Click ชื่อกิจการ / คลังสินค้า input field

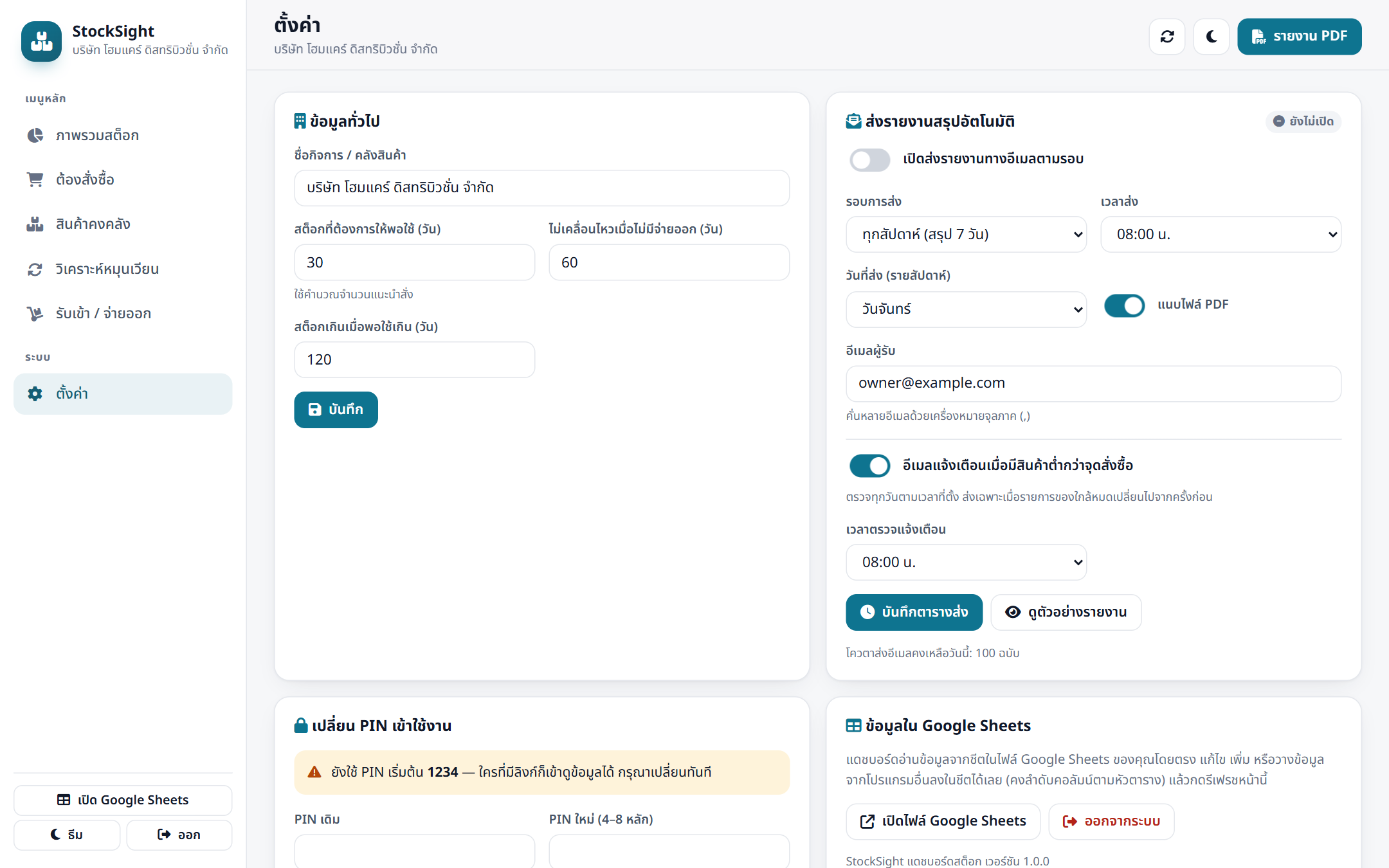(x=541, y=188)
